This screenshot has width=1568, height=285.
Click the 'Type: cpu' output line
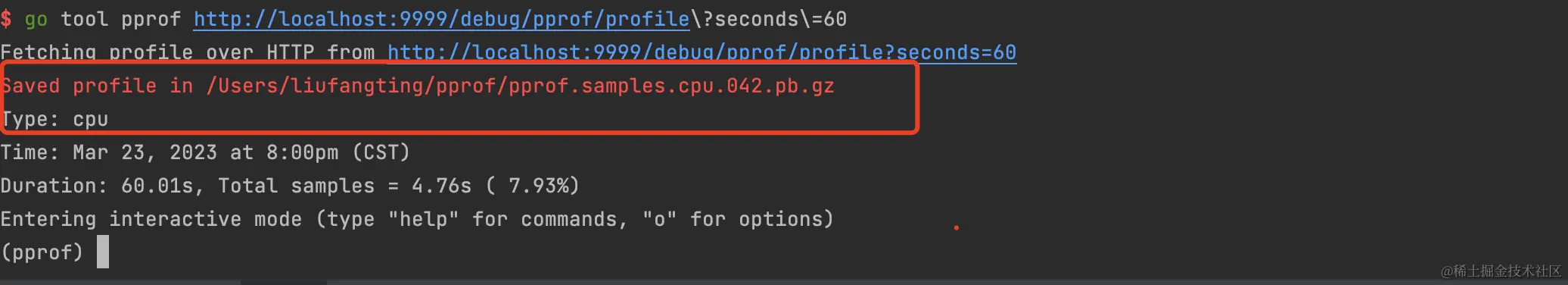tap(54, 119)
